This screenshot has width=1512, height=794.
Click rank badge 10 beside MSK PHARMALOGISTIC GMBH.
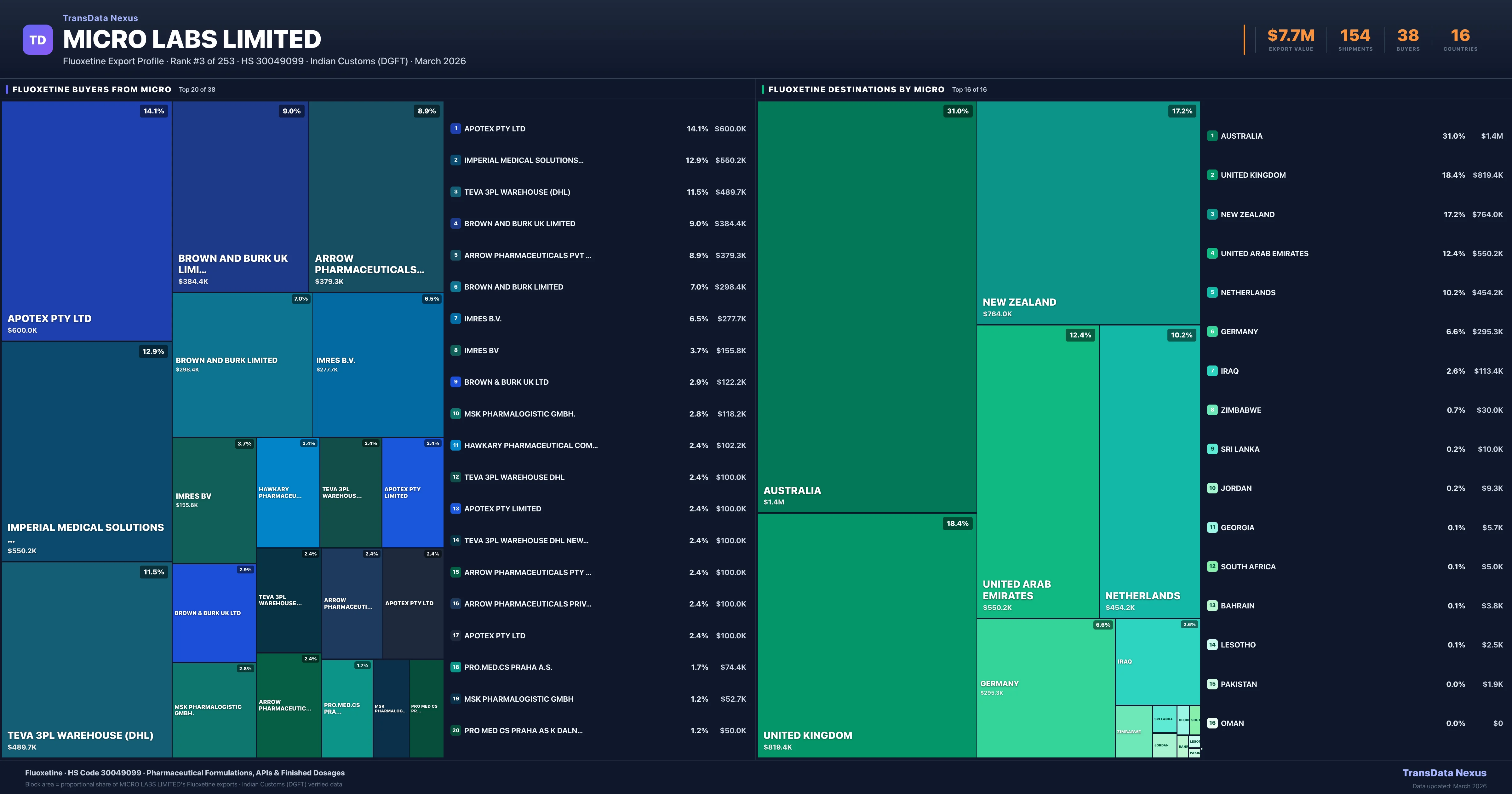point(455,413)
